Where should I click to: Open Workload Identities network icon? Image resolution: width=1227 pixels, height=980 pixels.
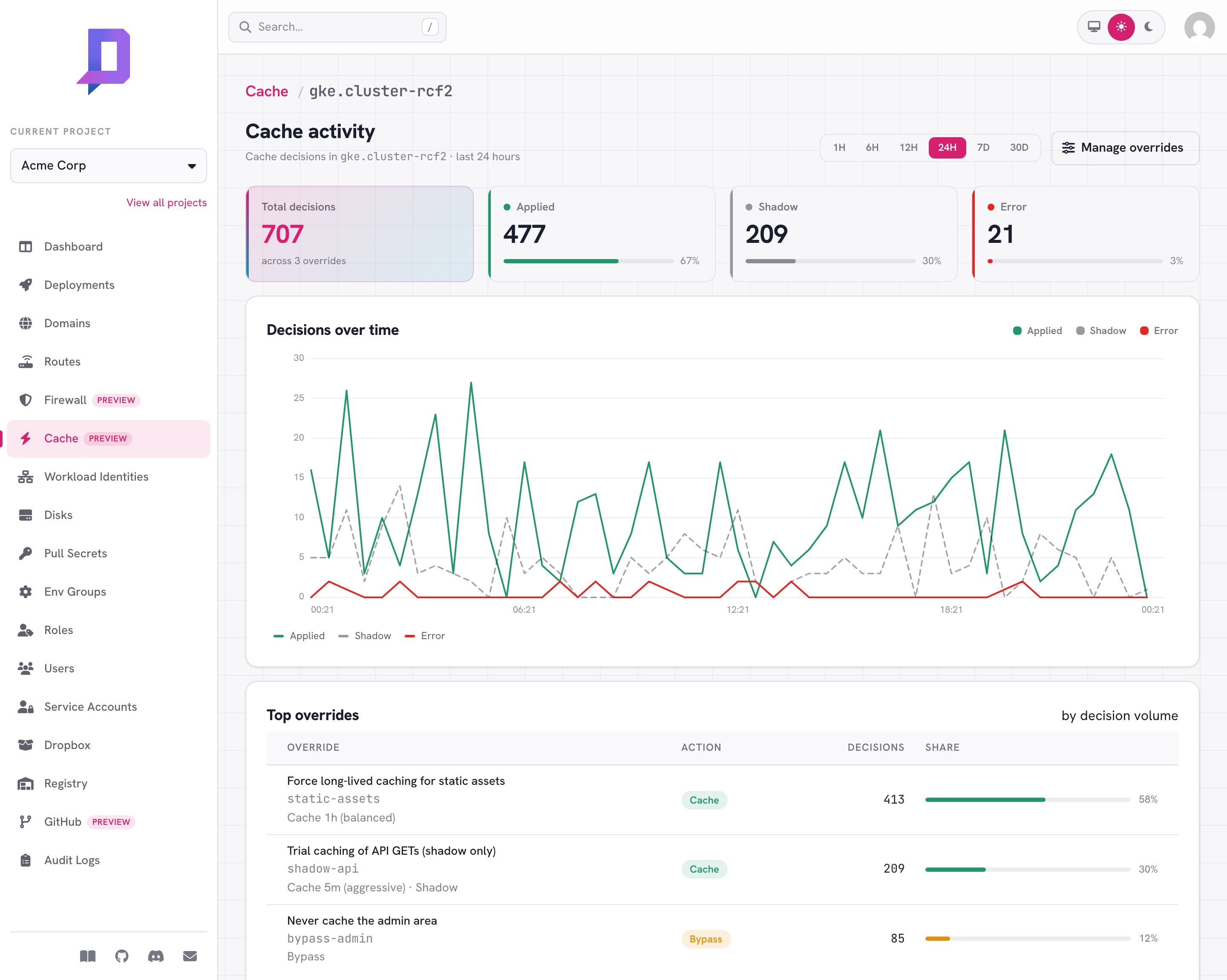pos(26,477)
